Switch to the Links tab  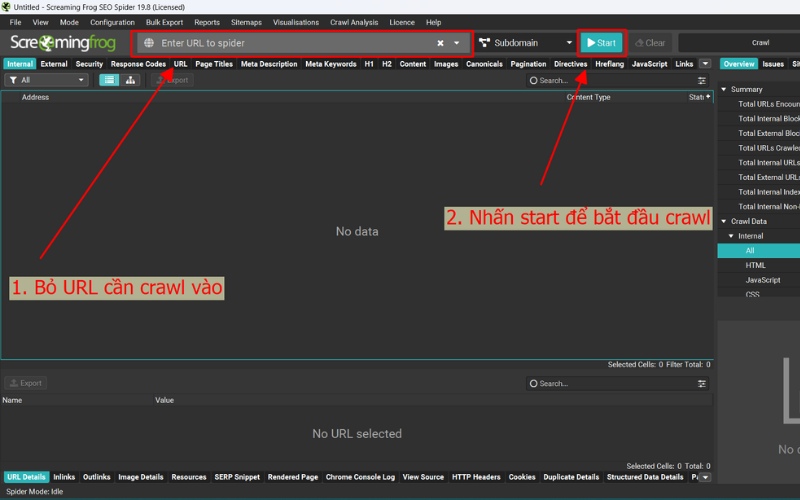point(684,64)
